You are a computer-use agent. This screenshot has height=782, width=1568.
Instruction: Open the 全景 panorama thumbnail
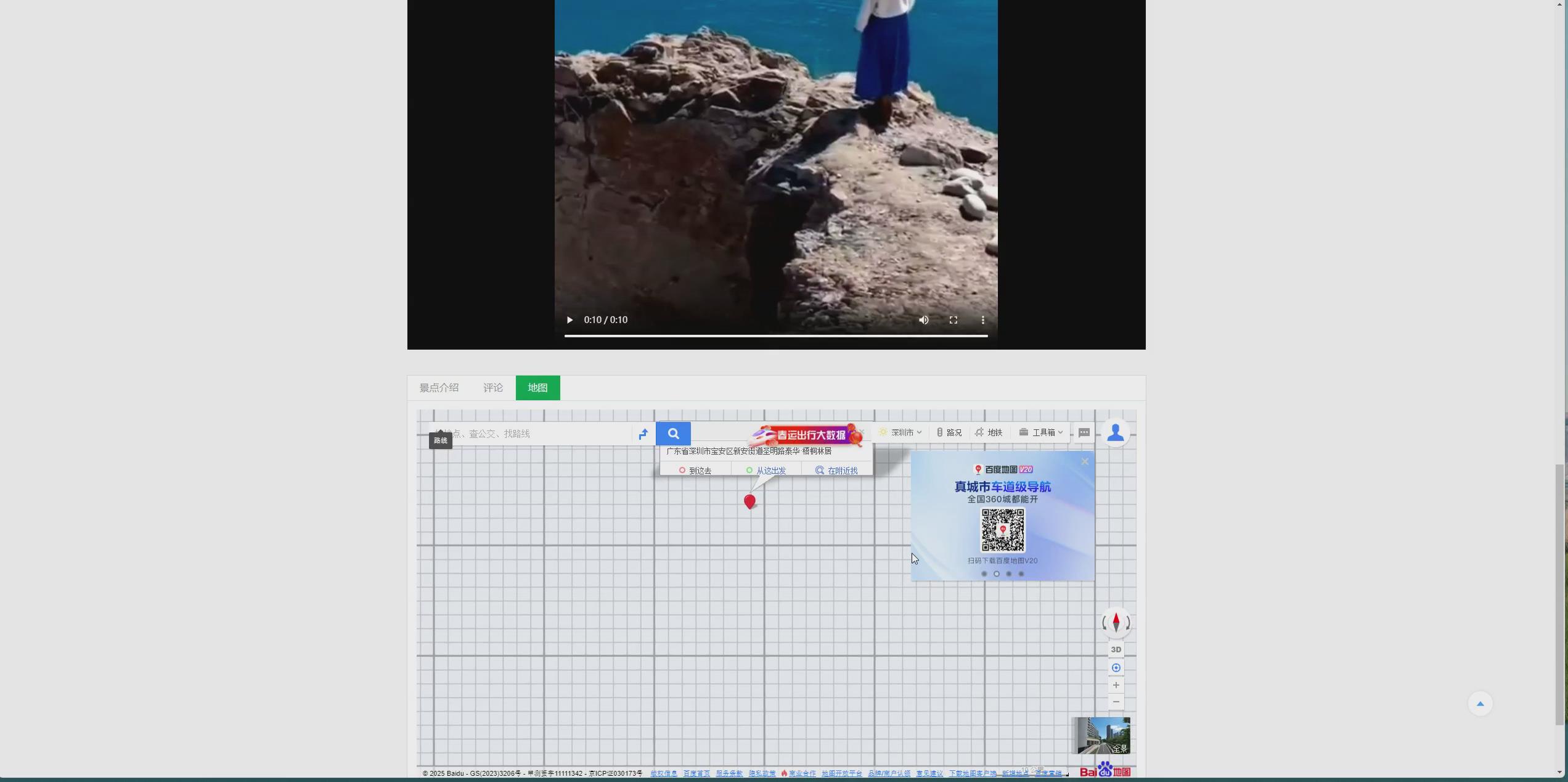(x=1101, y=735)
